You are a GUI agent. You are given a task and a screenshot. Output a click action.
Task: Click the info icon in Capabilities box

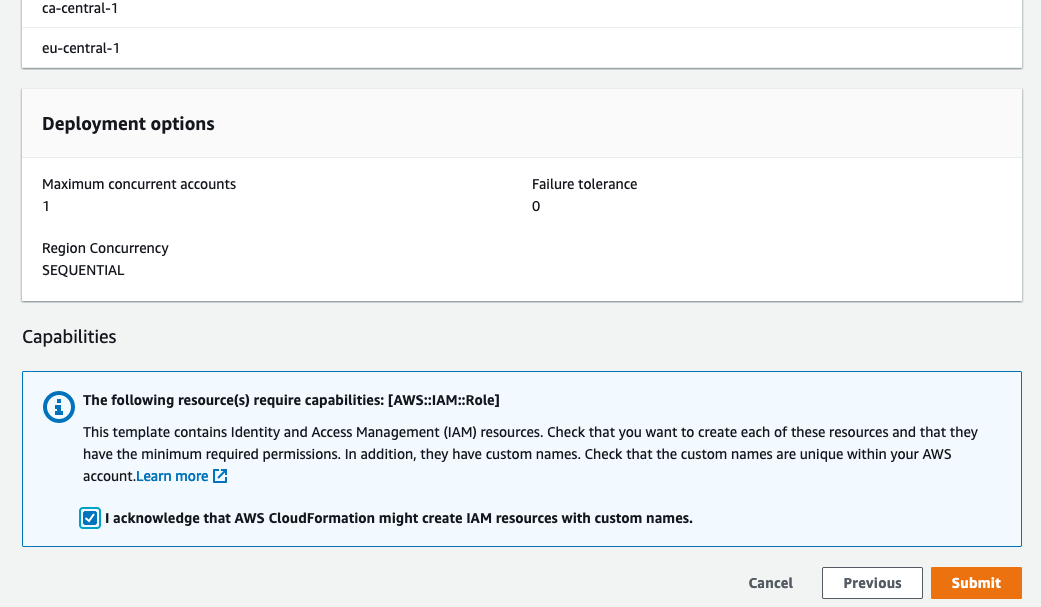point(59,407)
